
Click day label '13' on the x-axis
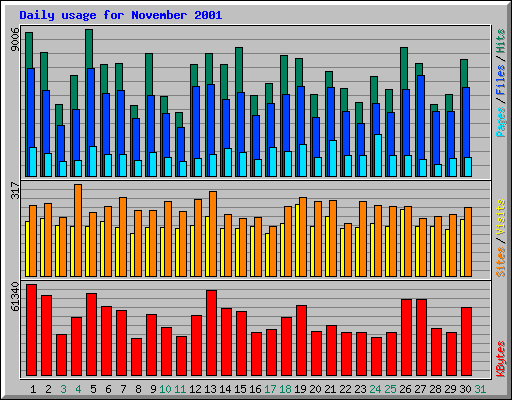210,389
